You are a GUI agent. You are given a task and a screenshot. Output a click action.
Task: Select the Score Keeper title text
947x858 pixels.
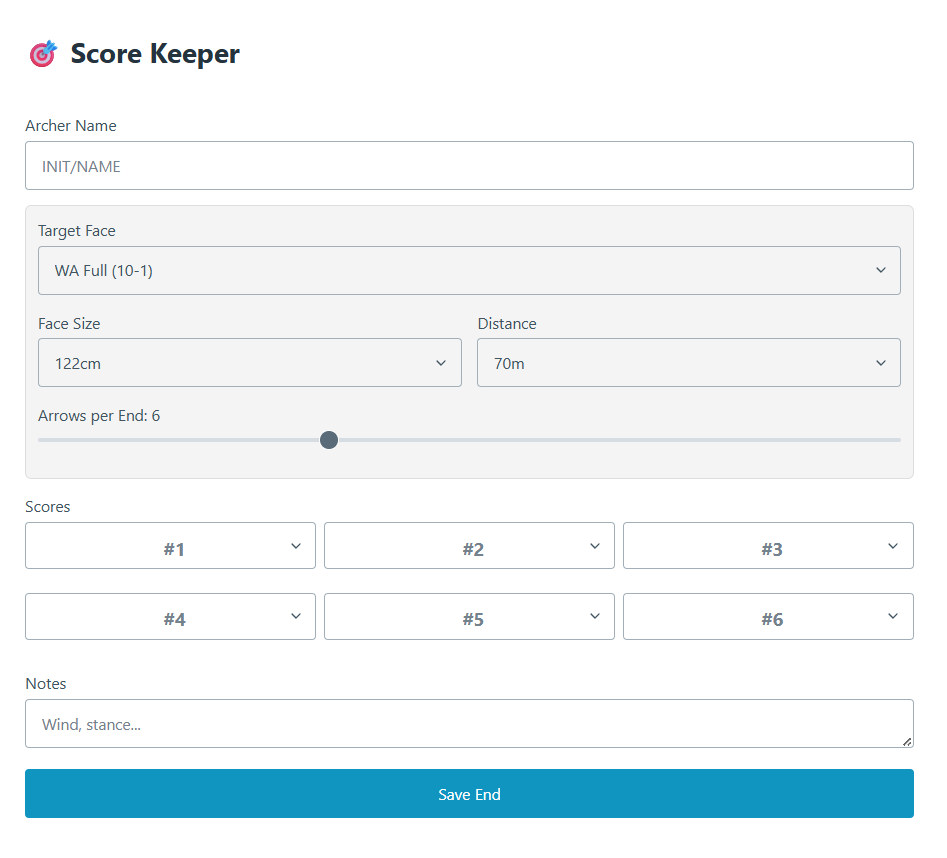tap(154, 54)
